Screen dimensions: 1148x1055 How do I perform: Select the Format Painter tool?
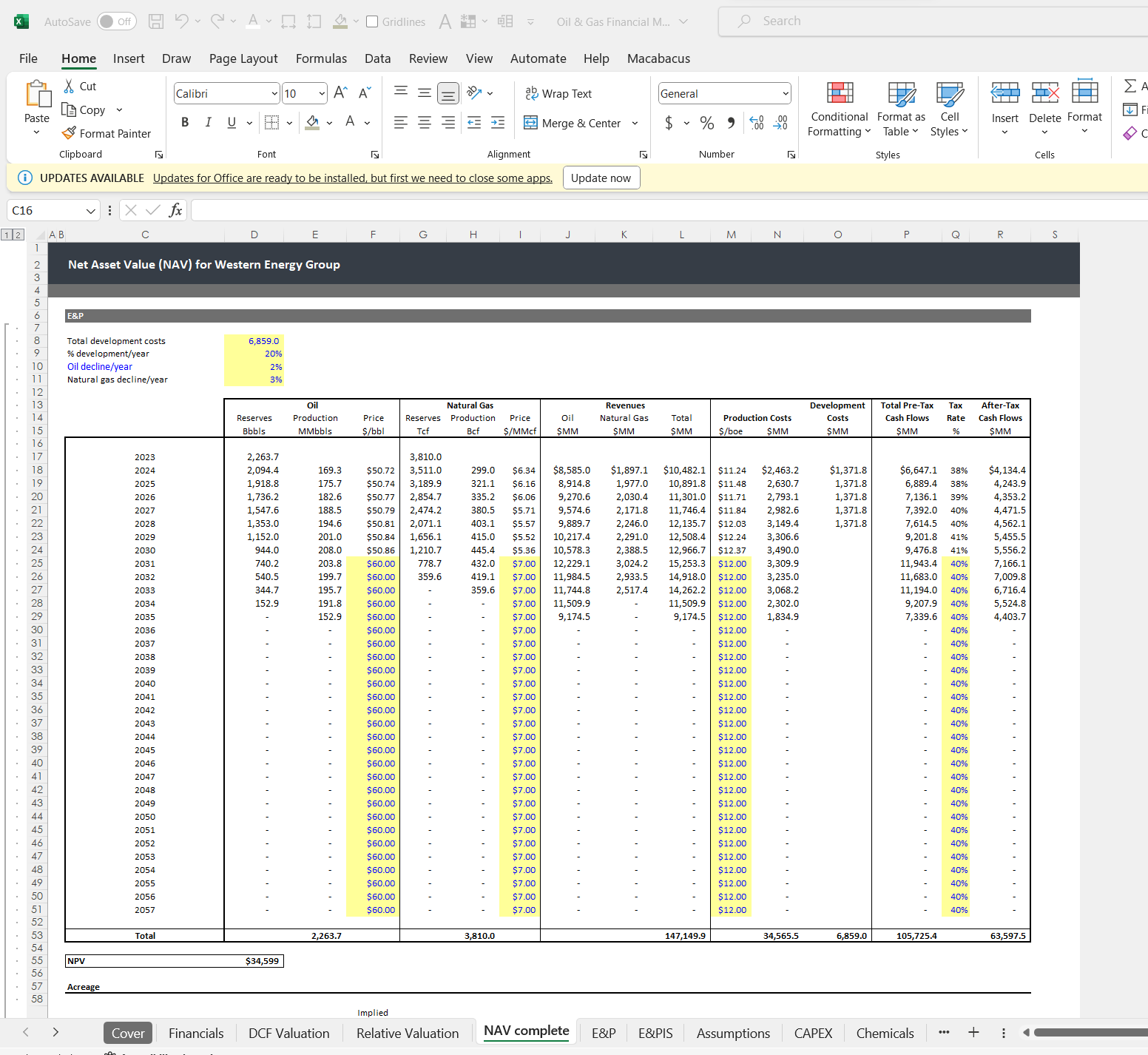(107, 133)
